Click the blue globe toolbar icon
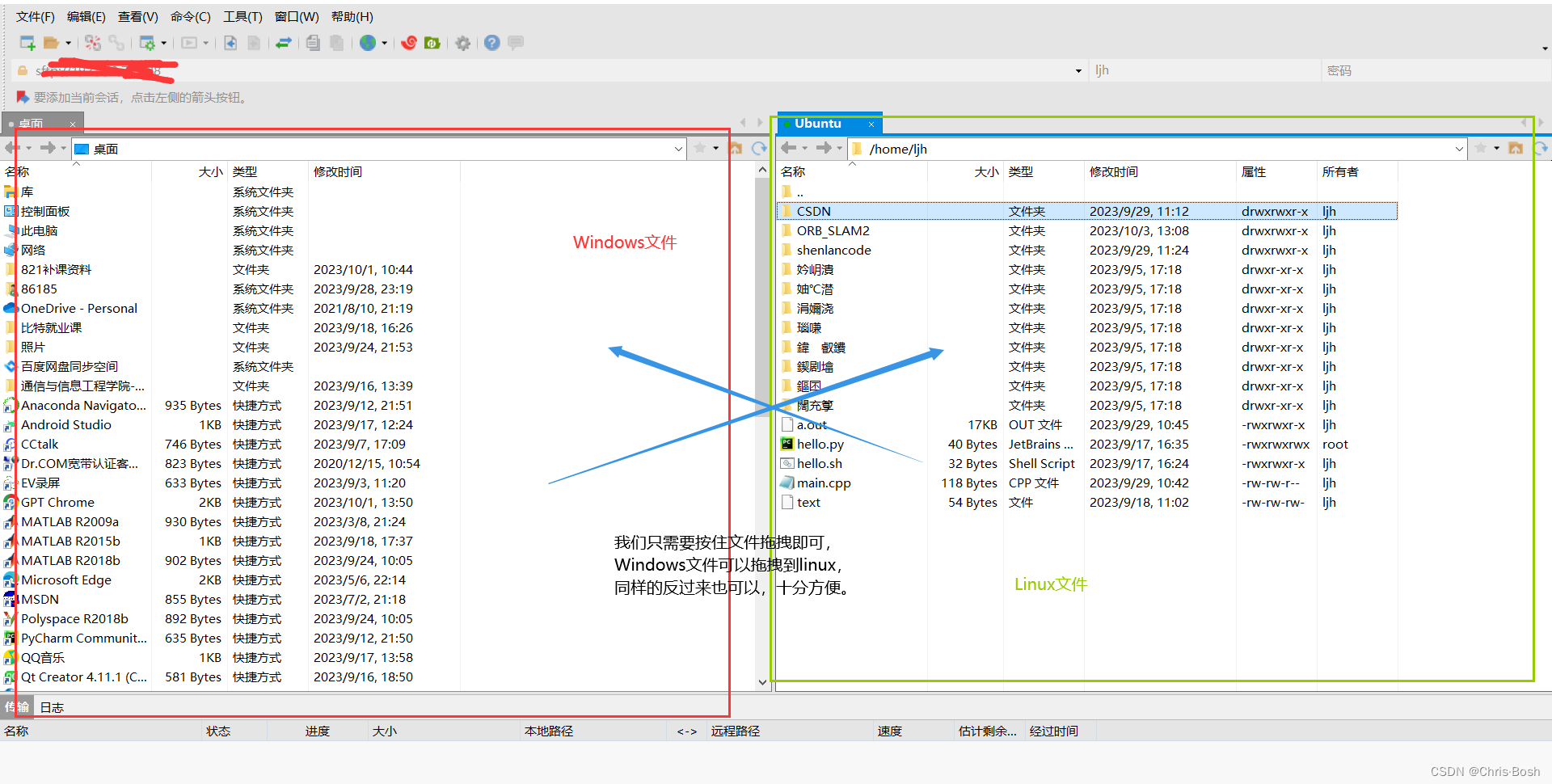Image resolution: width=1552 pixels, height=784 pixels. (x=368, y=43)
